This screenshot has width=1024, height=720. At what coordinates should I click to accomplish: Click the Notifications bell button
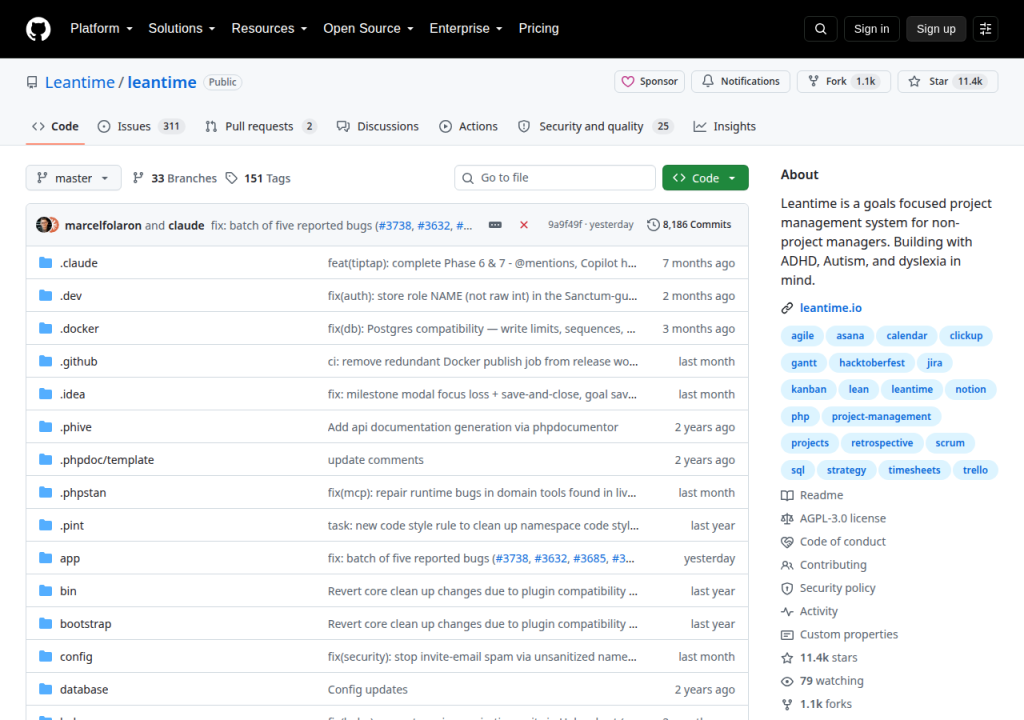pos(741,82)
